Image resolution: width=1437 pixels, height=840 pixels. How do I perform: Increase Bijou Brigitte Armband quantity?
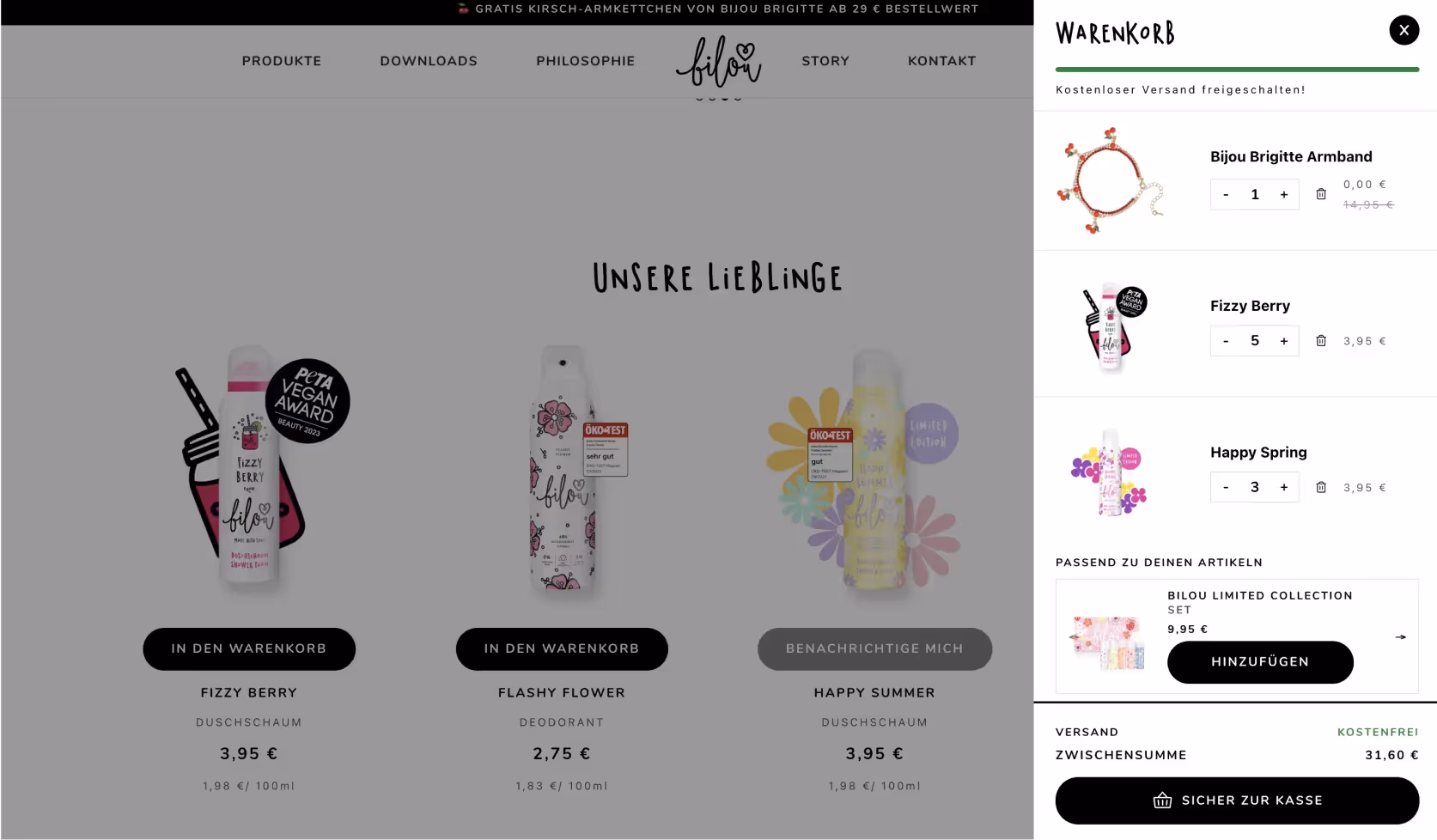[x=1284, y=195]
